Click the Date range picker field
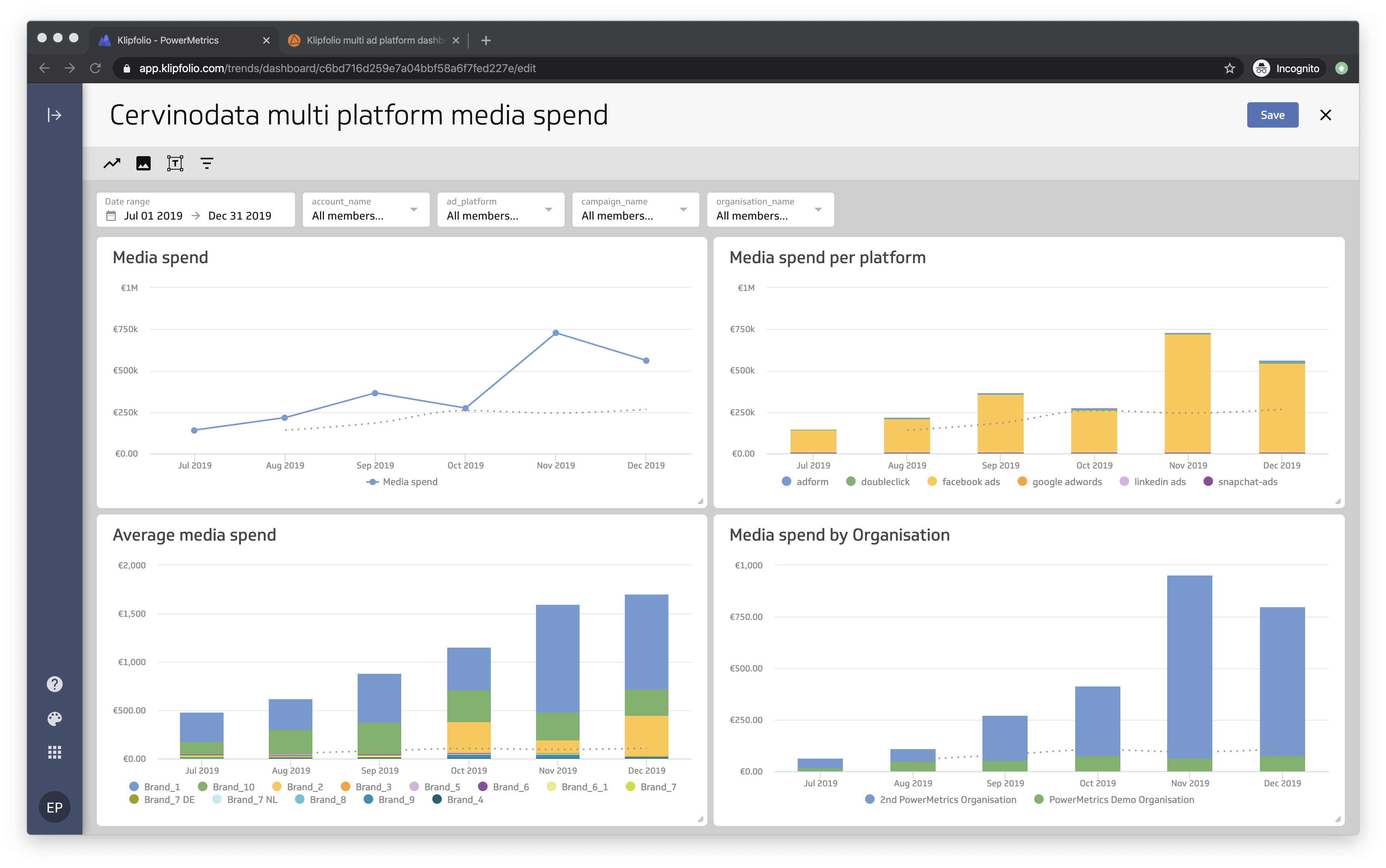This screenshot has width=1386, height=868. point(195,210)
